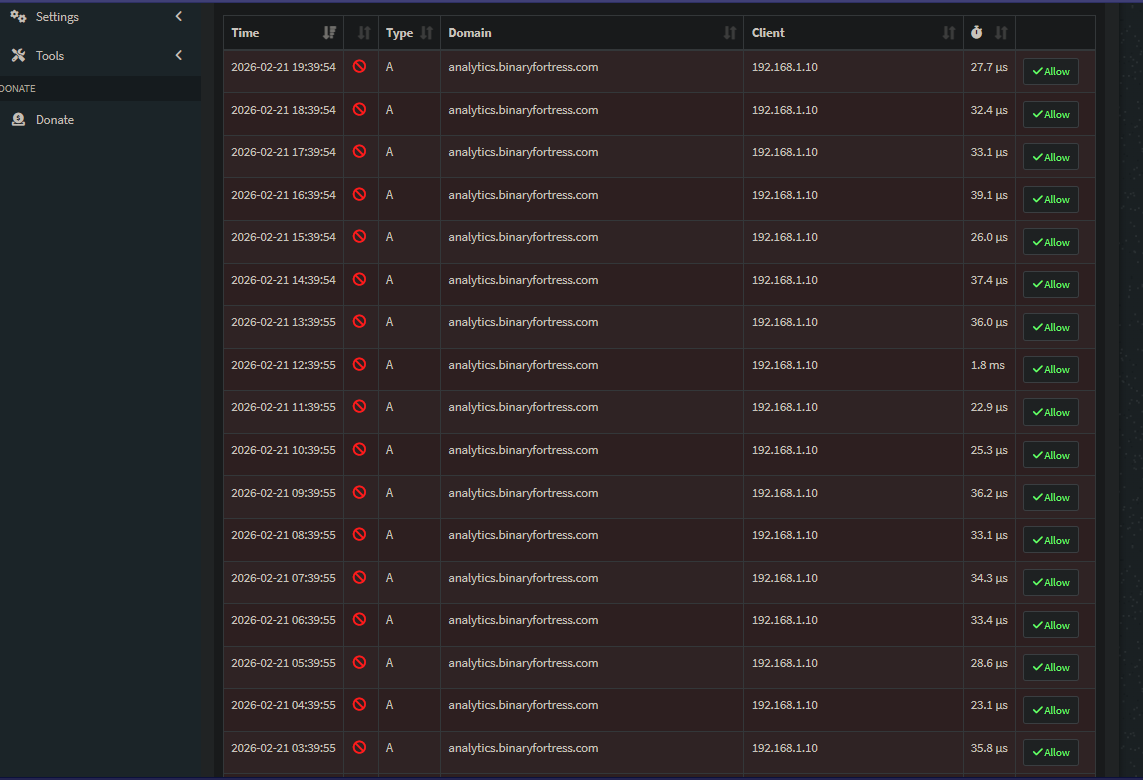Expand the Tools submenu chevron

[179, 55]
